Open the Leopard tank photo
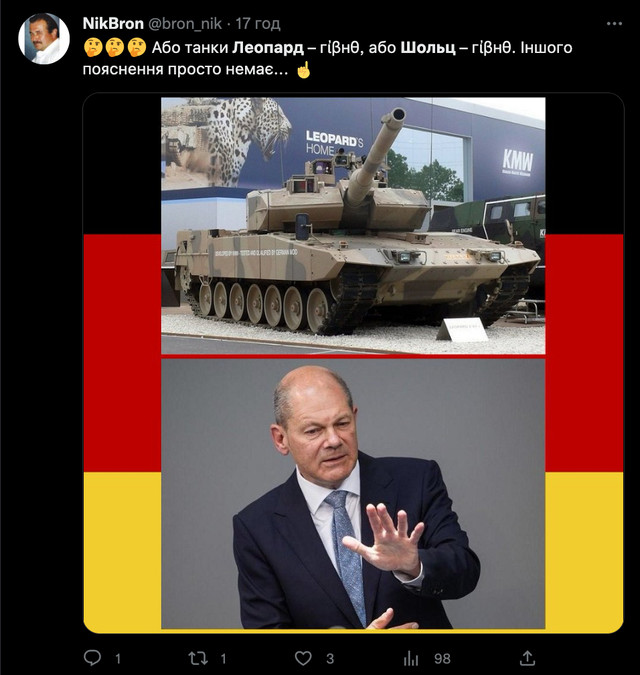This screenshot has width=640, height=675. tap(353, 226)
